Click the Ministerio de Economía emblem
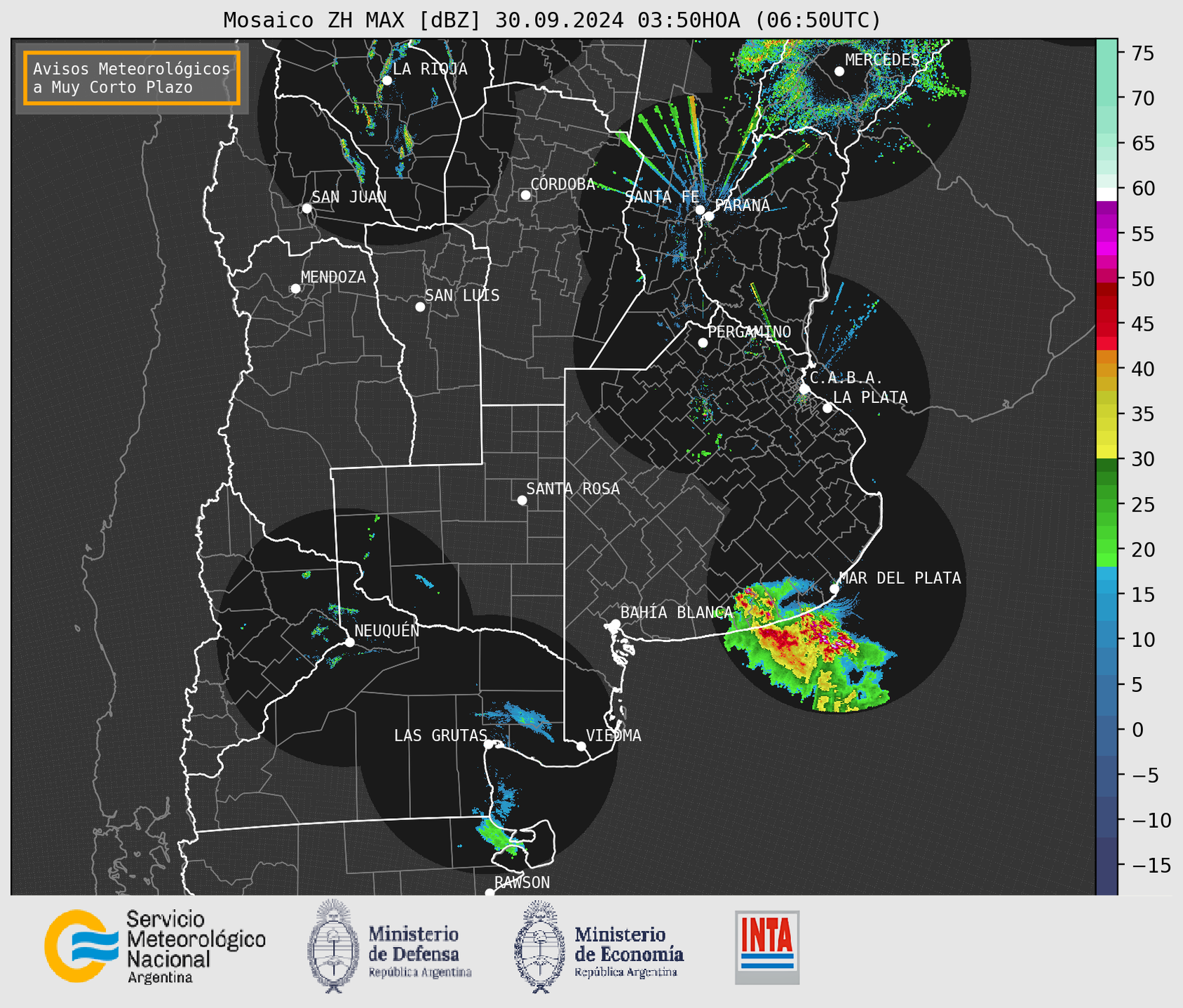 pos(600,946)
